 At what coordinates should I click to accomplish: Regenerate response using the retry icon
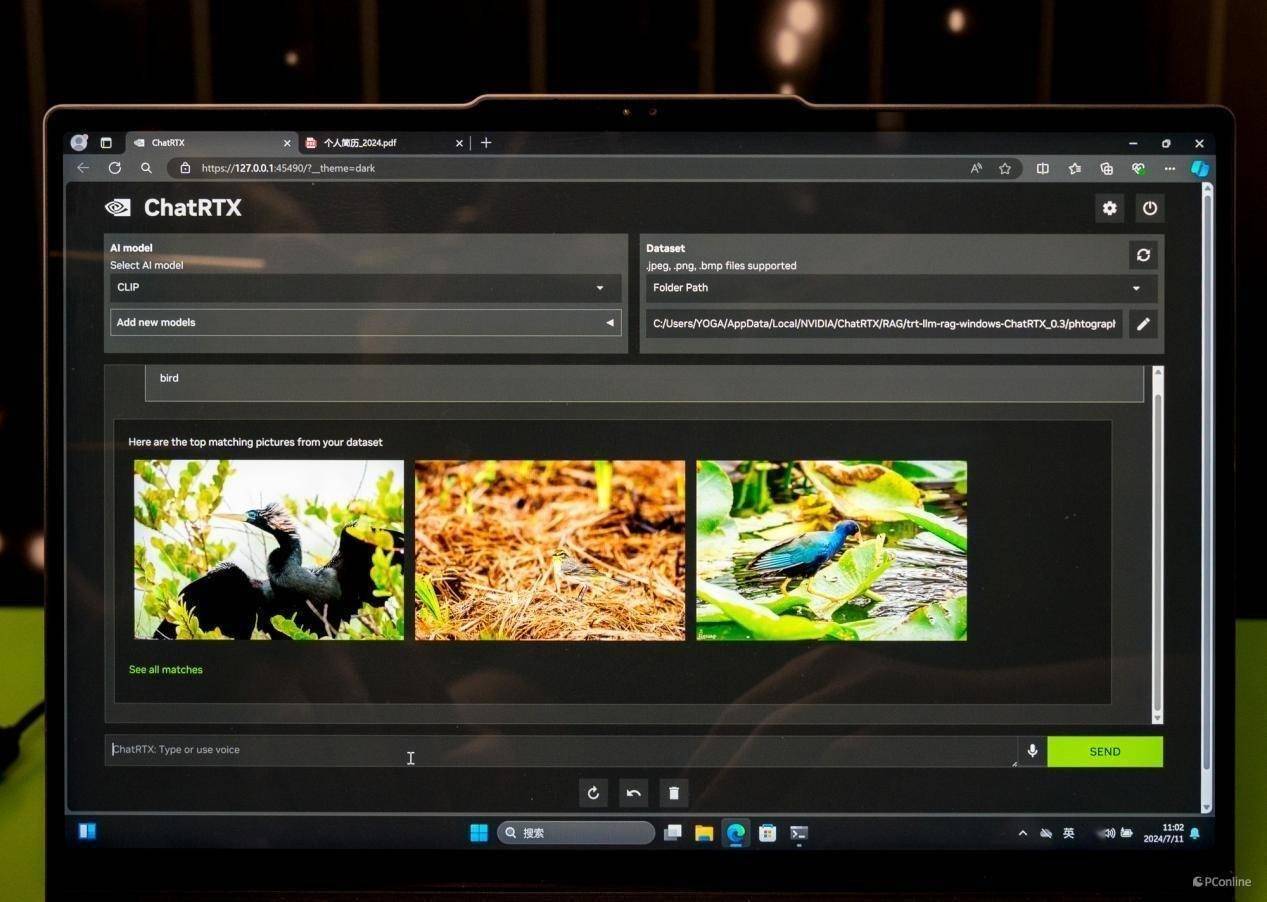[x=593, y=793]
